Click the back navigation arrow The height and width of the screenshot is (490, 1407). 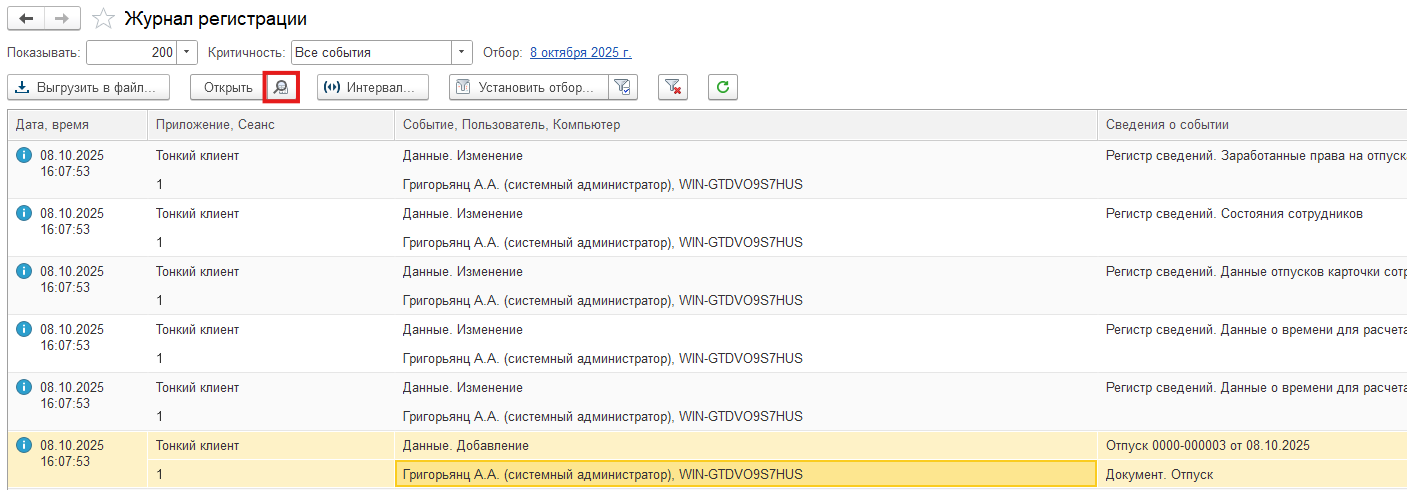26,19
